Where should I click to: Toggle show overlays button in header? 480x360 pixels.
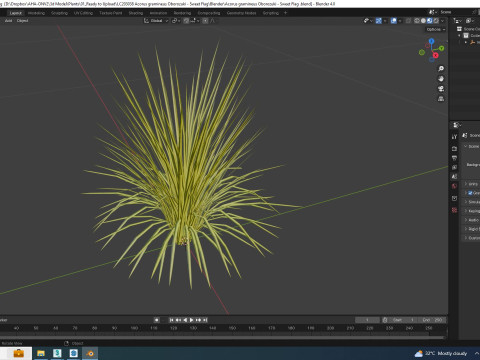pos(394,21)
